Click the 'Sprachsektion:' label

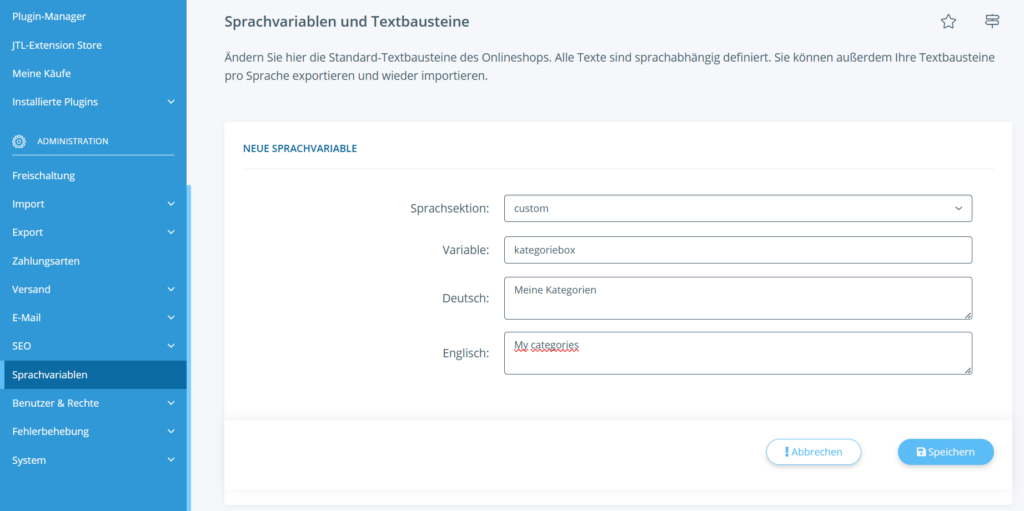pyautogui.click(x=450, y=208)
